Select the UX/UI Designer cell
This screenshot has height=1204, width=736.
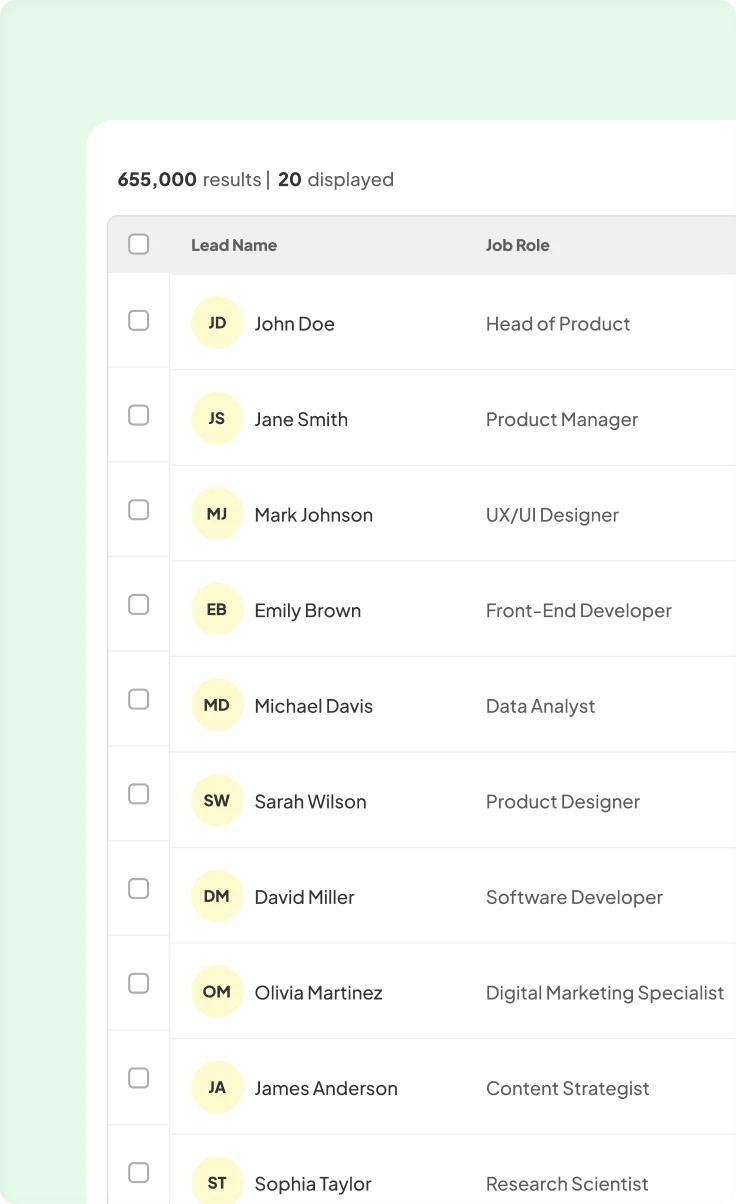[x=552, y=515]
